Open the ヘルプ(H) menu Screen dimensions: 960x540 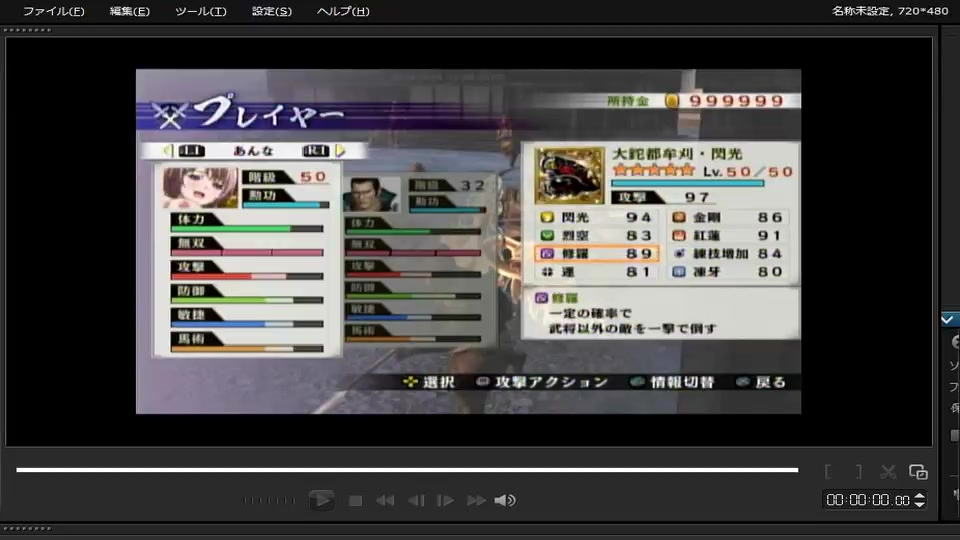tap(343, 11)
